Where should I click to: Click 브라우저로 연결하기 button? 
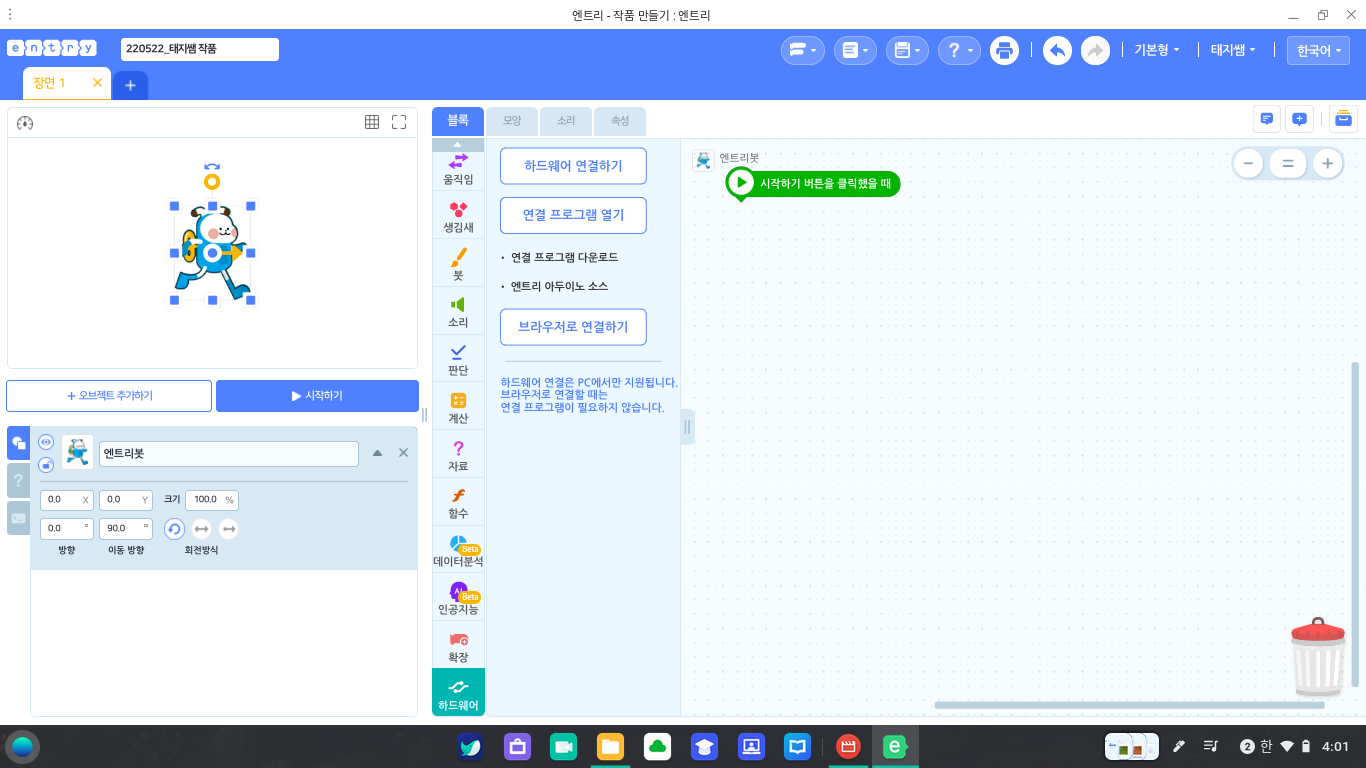[x=573, y=327]
